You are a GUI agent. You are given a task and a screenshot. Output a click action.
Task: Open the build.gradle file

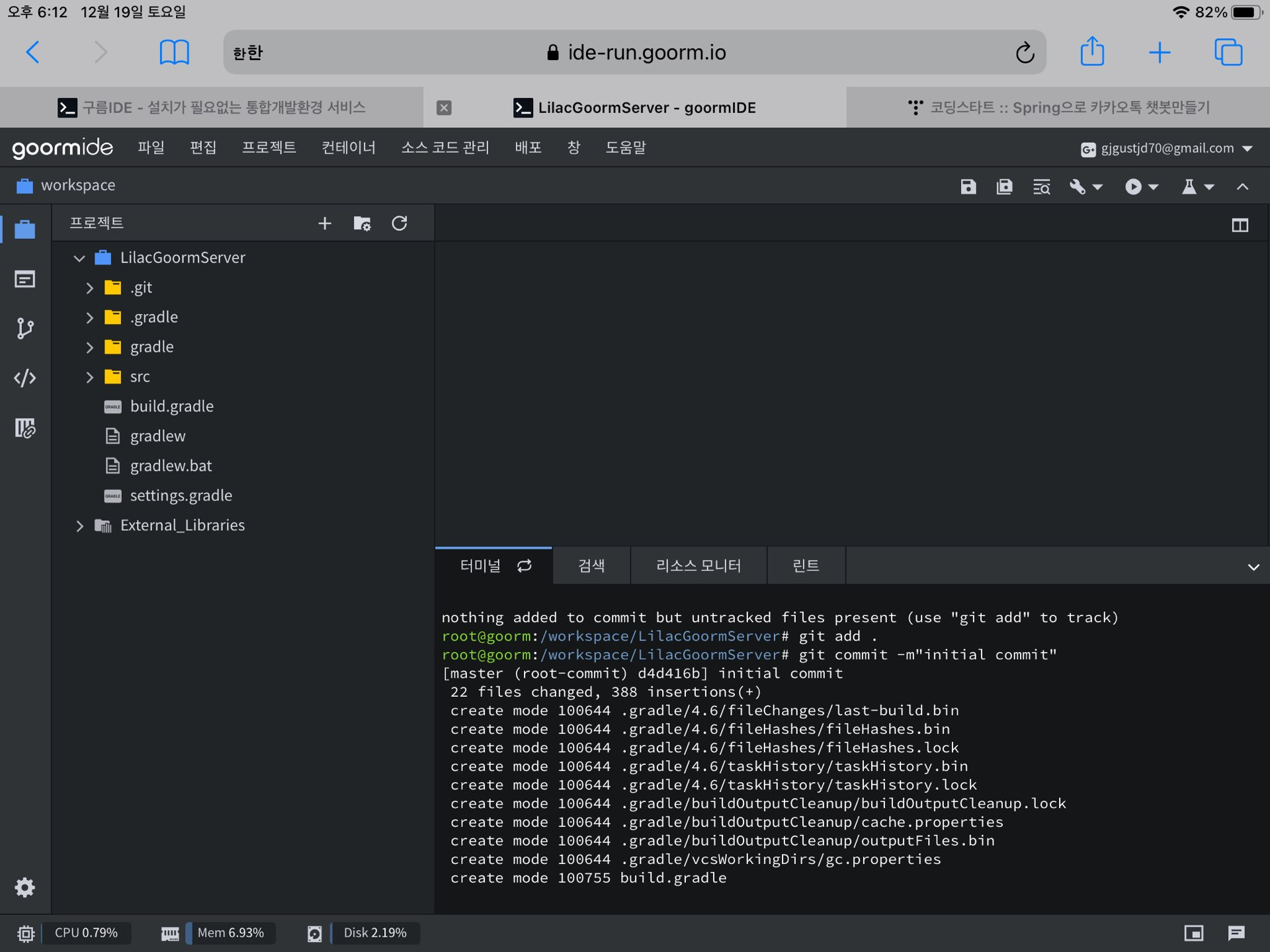pos(171,407)
